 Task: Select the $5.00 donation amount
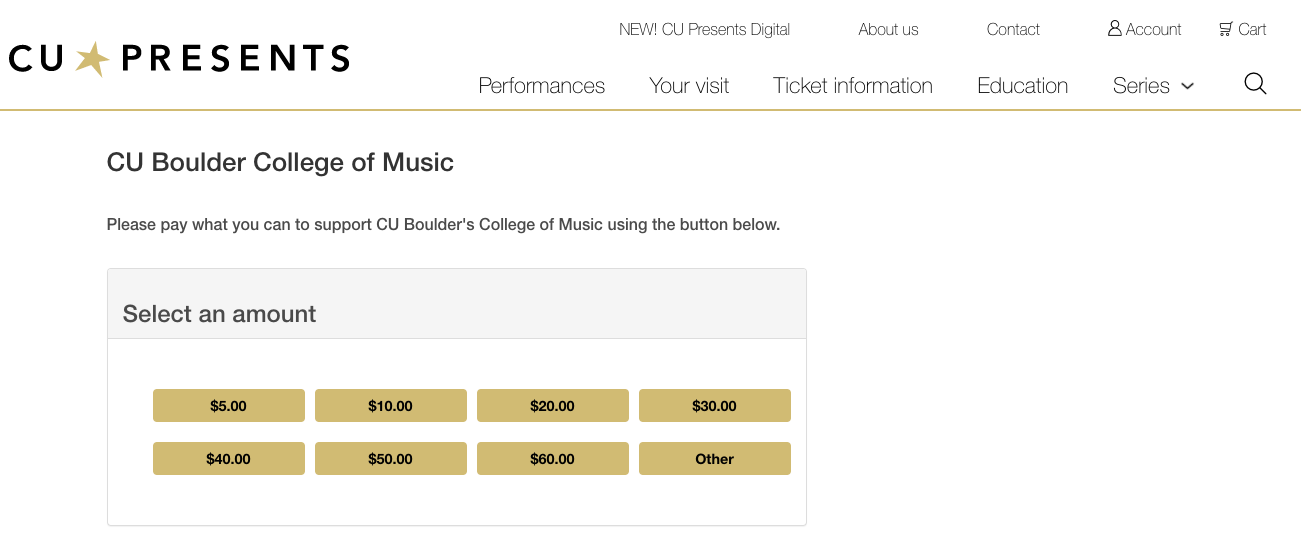tap(229, 406)
